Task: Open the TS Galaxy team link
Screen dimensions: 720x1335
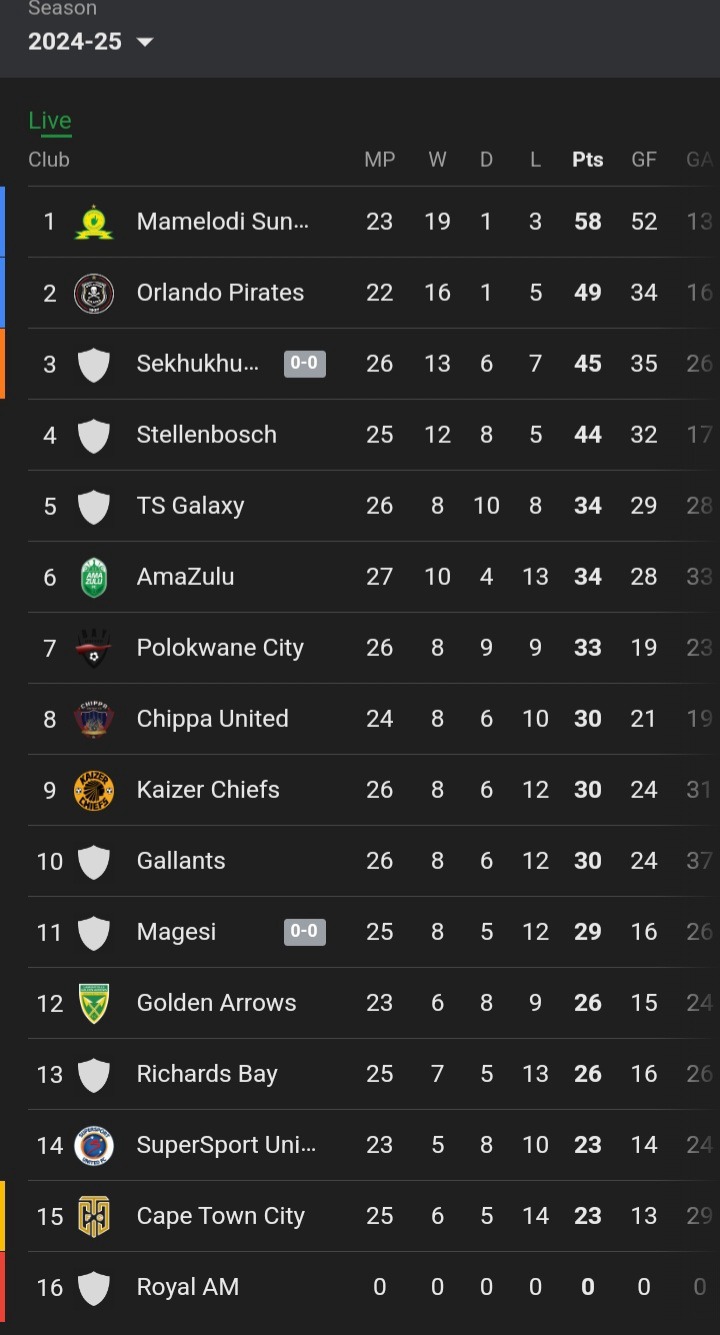Action: pyautogui.click(x=190, y=506)
